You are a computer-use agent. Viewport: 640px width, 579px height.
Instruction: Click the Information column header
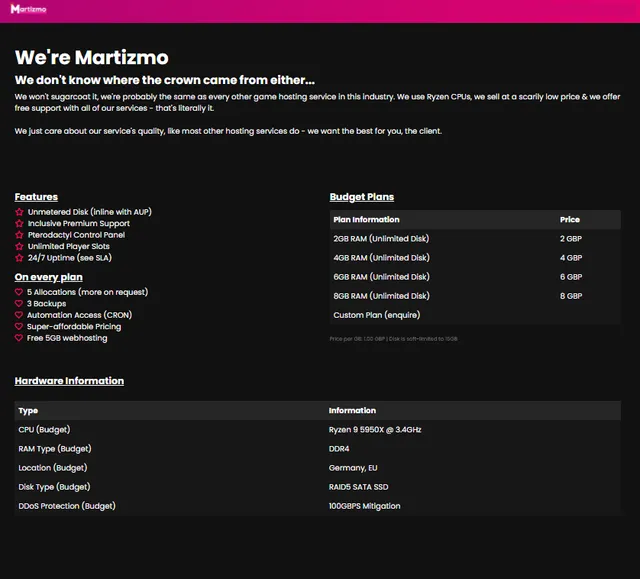pyautogui.click(x=352, y=410)
